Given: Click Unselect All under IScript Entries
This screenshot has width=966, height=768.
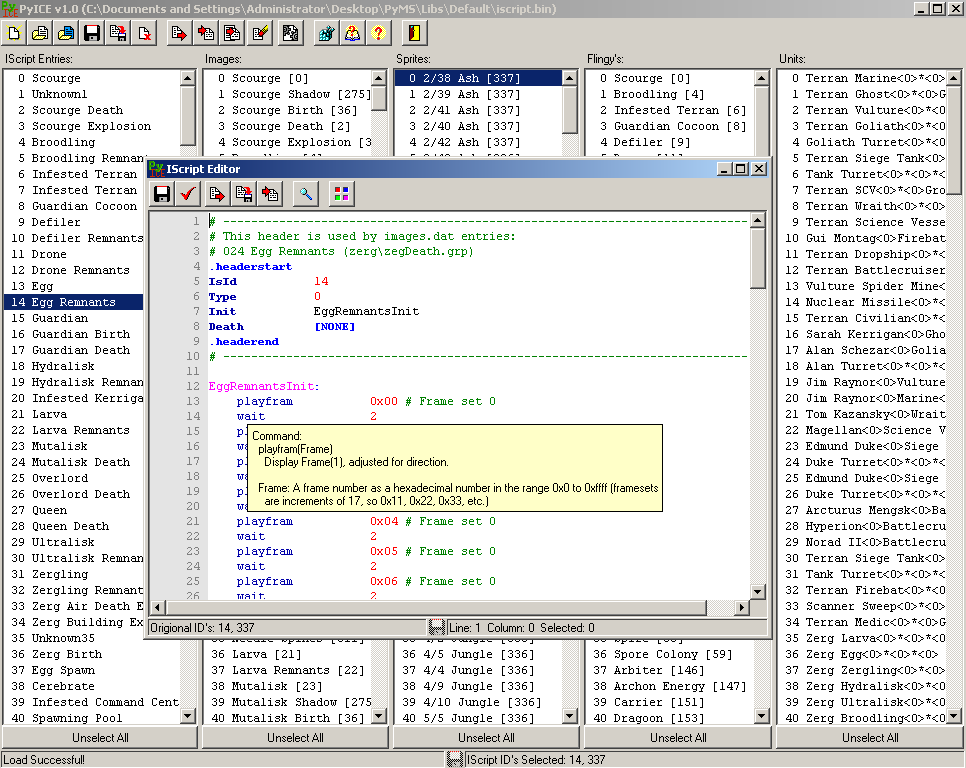Looking at the screenshot, I should [x=100, y=738].
